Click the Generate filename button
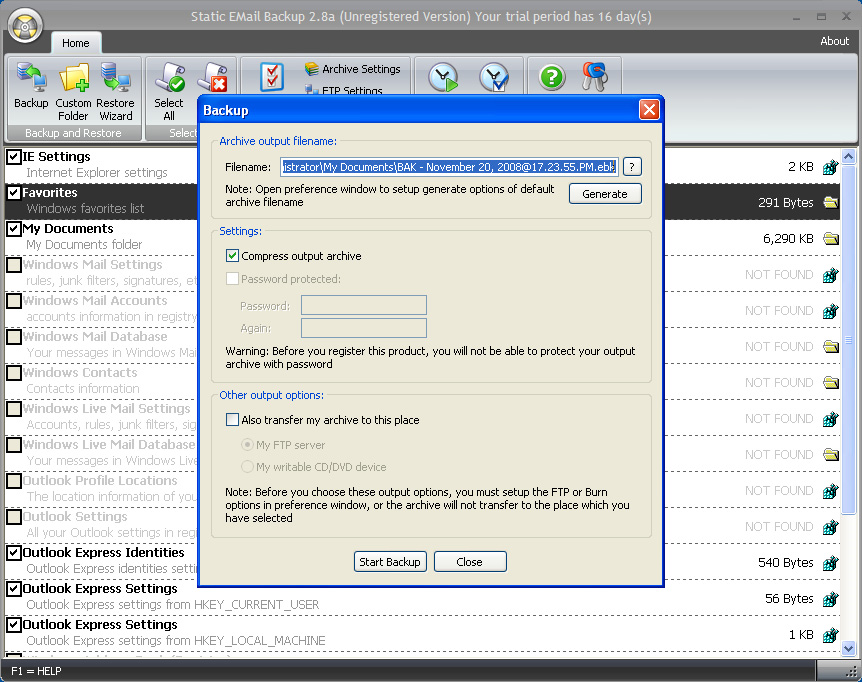The height and width of the screenshot is (682, 862). tap(605, 194)
